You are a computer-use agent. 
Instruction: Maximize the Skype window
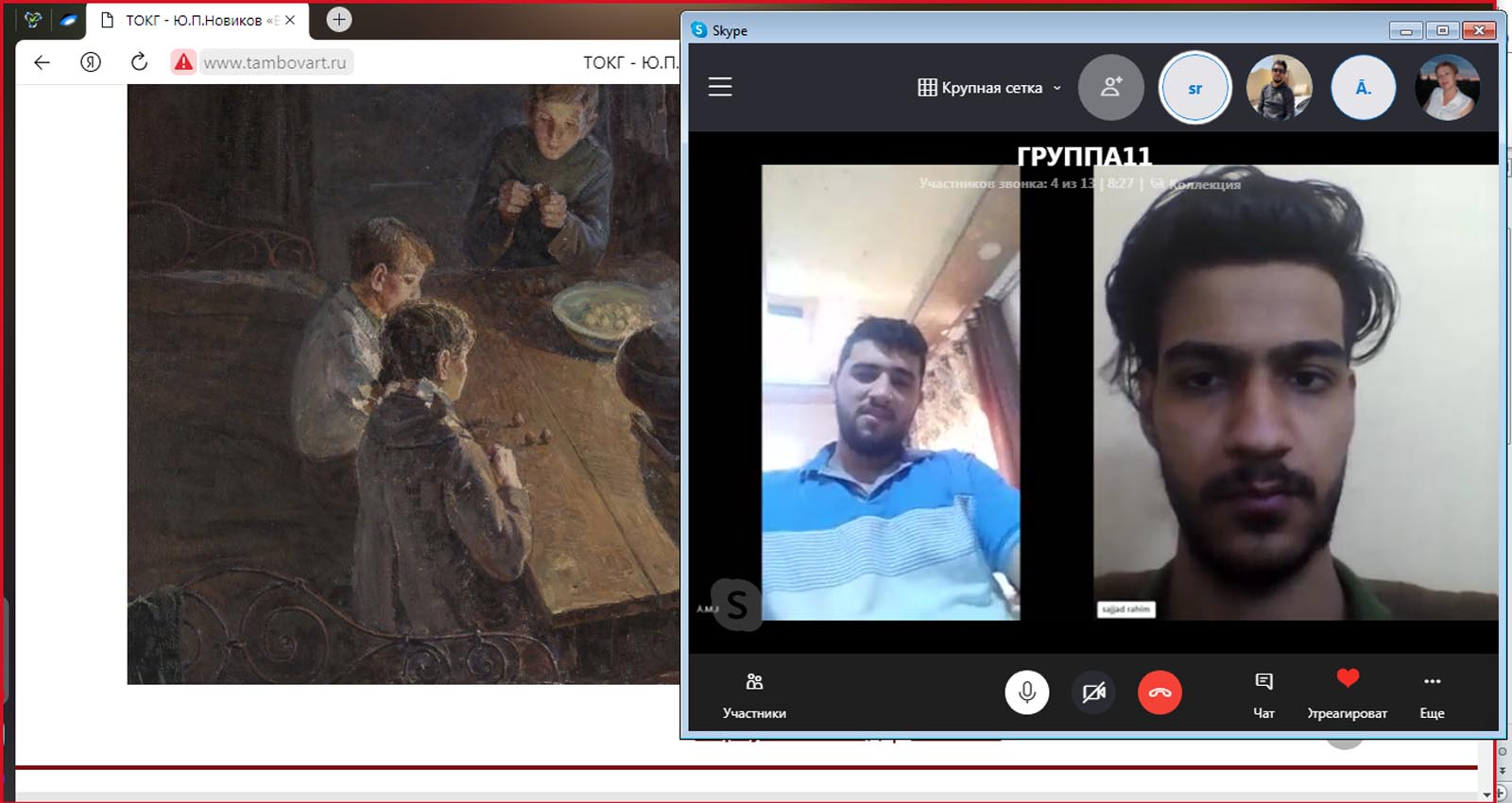pos(1442,30)
